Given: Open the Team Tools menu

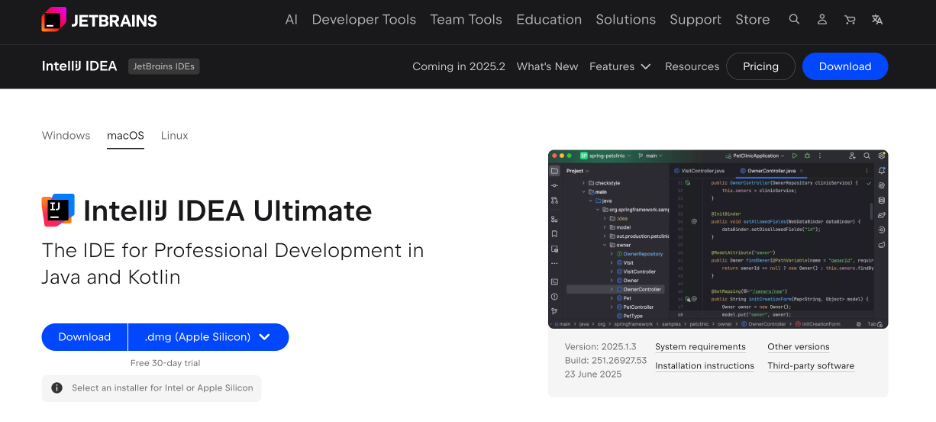Looking at the screenshot, I should [465, 20].
